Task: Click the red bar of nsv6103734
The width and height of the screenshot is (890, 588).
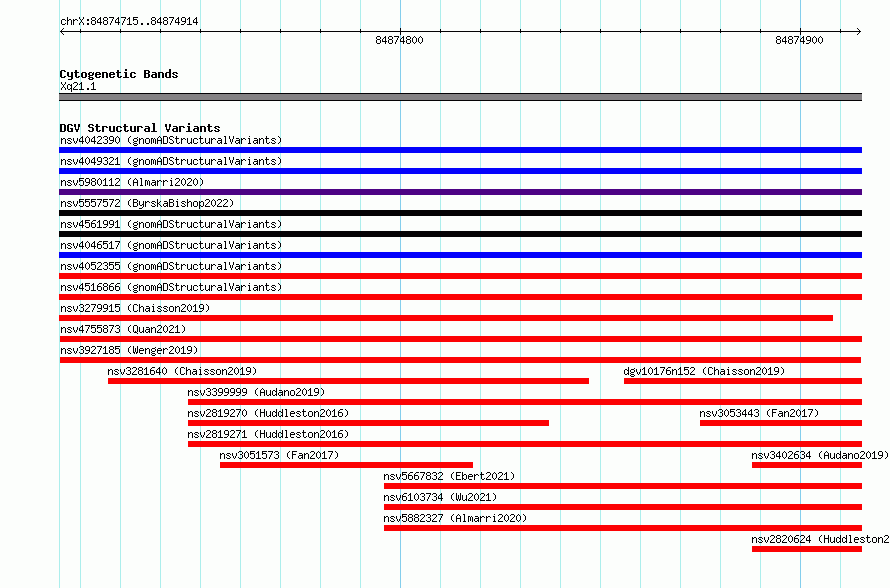Action: tap(623, 507)
